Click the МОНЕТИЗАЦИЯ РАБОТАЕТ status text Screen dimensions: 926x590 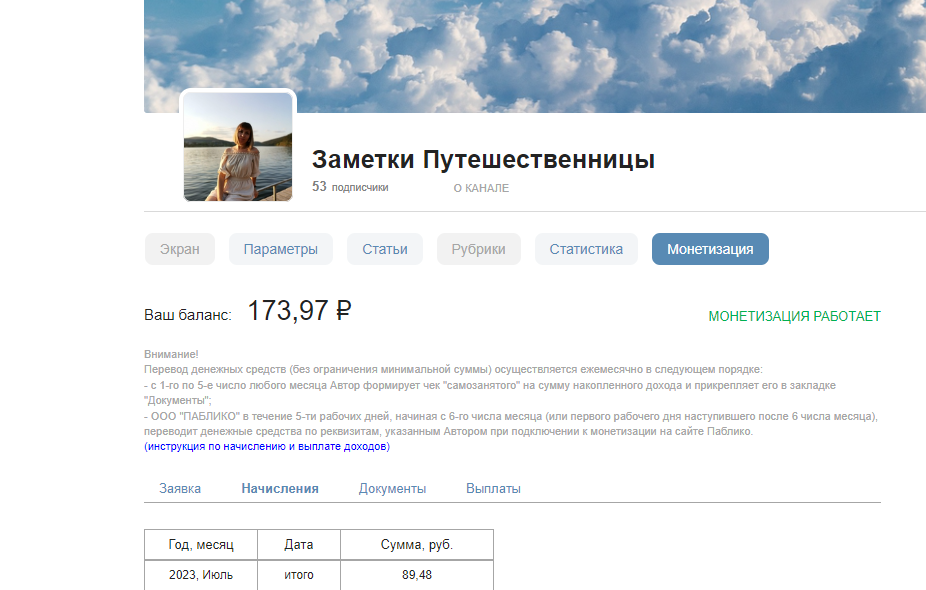coord(794,317)
